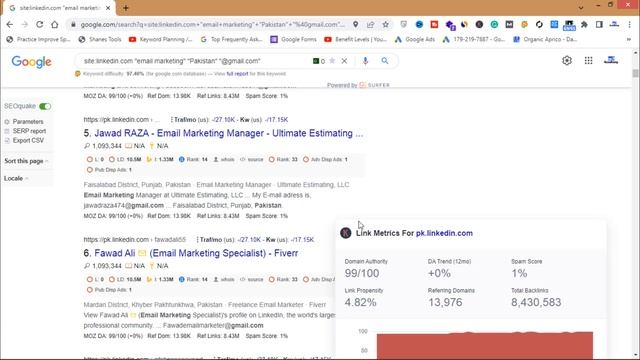Open Google settings gear
The height and width of the screenshot is (360, 640).
(x=567, y=60)
